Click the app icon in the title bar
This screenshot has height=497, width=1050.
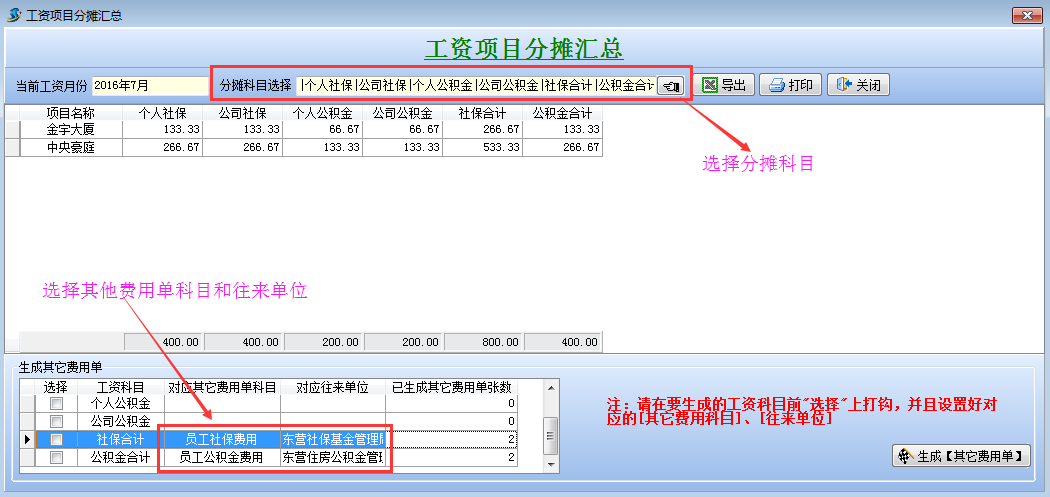coord(13,15)
